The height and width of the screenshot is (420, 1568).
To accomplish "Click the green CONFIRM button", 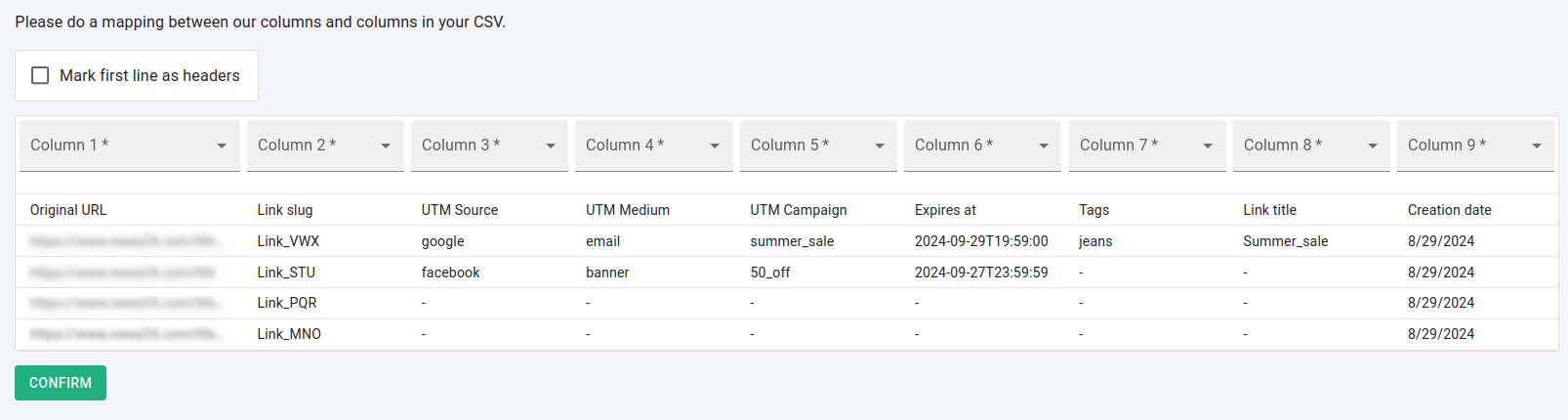I will pyautogui.click(x=61, y=383).
